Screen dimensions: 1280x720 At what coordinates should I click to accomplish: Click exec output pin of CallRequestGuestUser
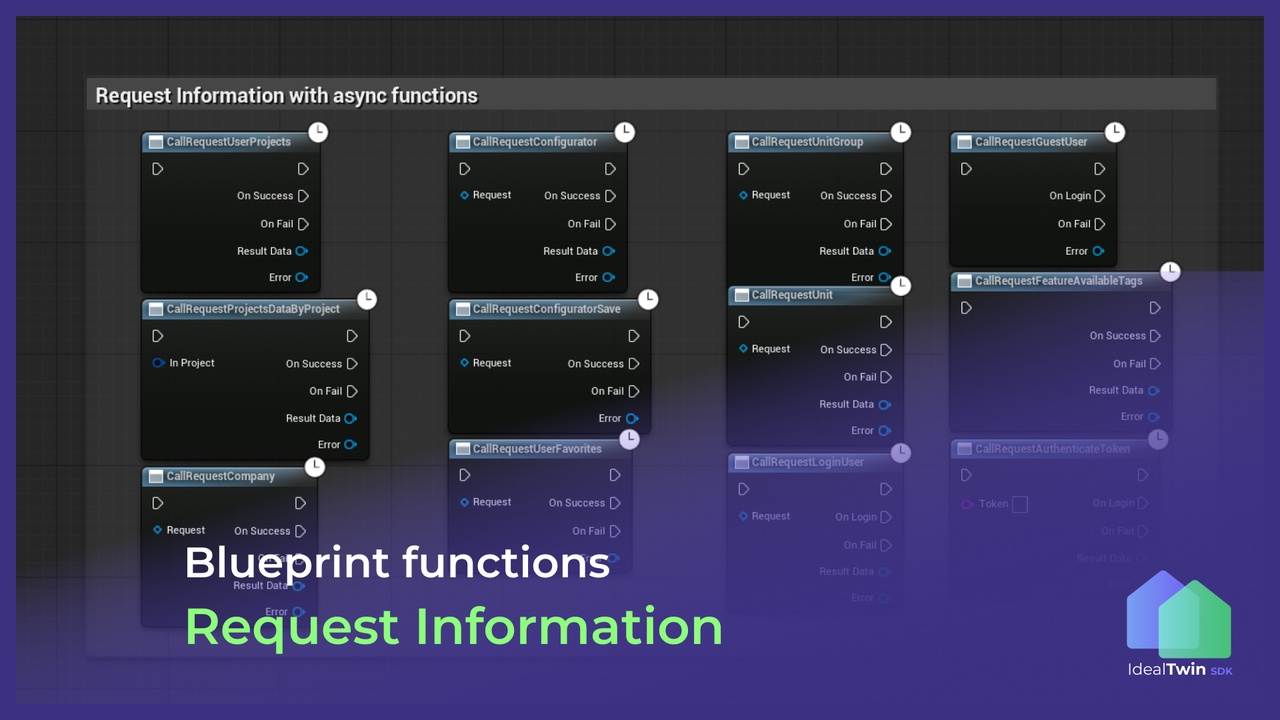point(1100,169)
